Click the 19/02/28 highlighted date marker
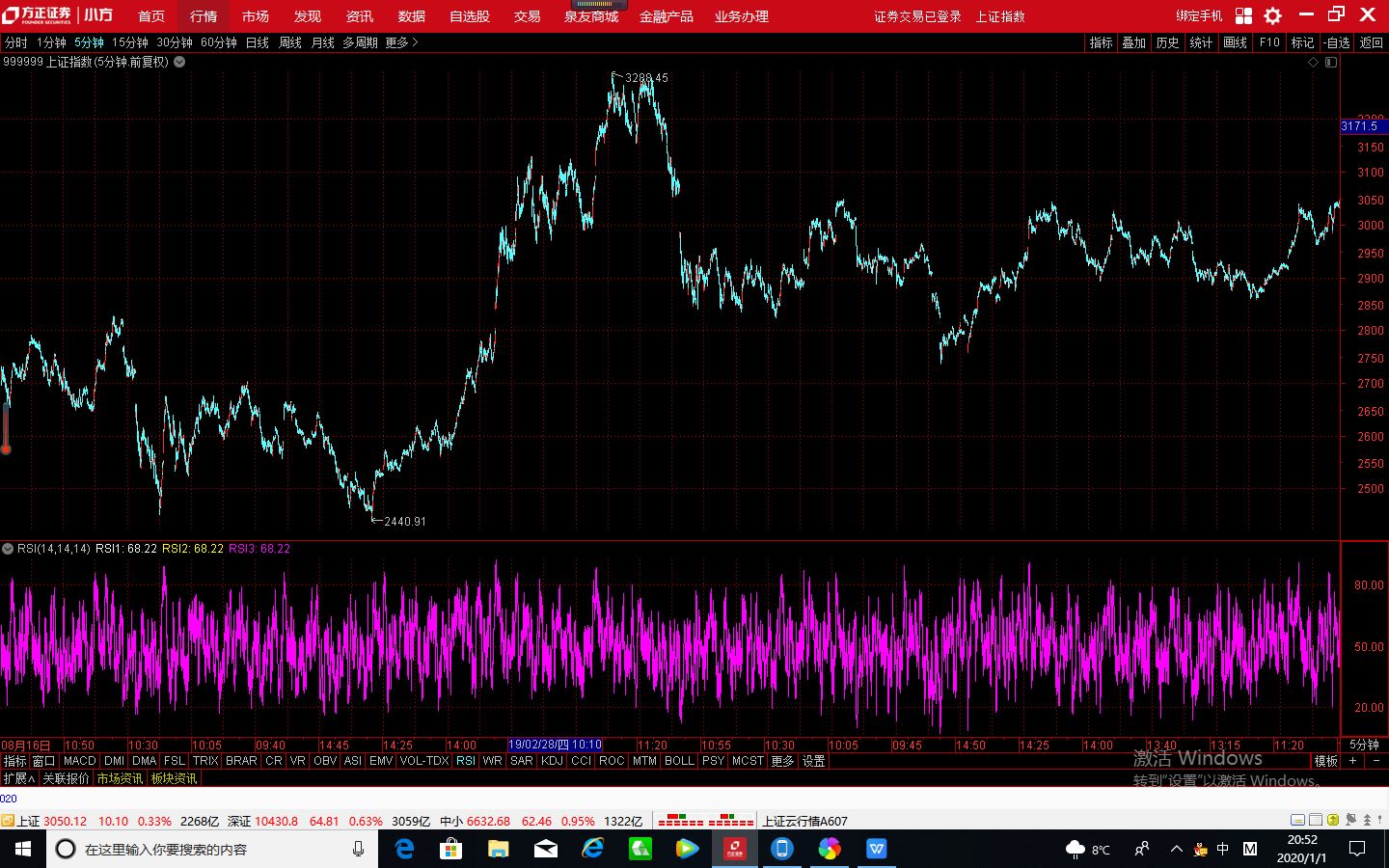The image size is (1389, 868). point(555,745)
